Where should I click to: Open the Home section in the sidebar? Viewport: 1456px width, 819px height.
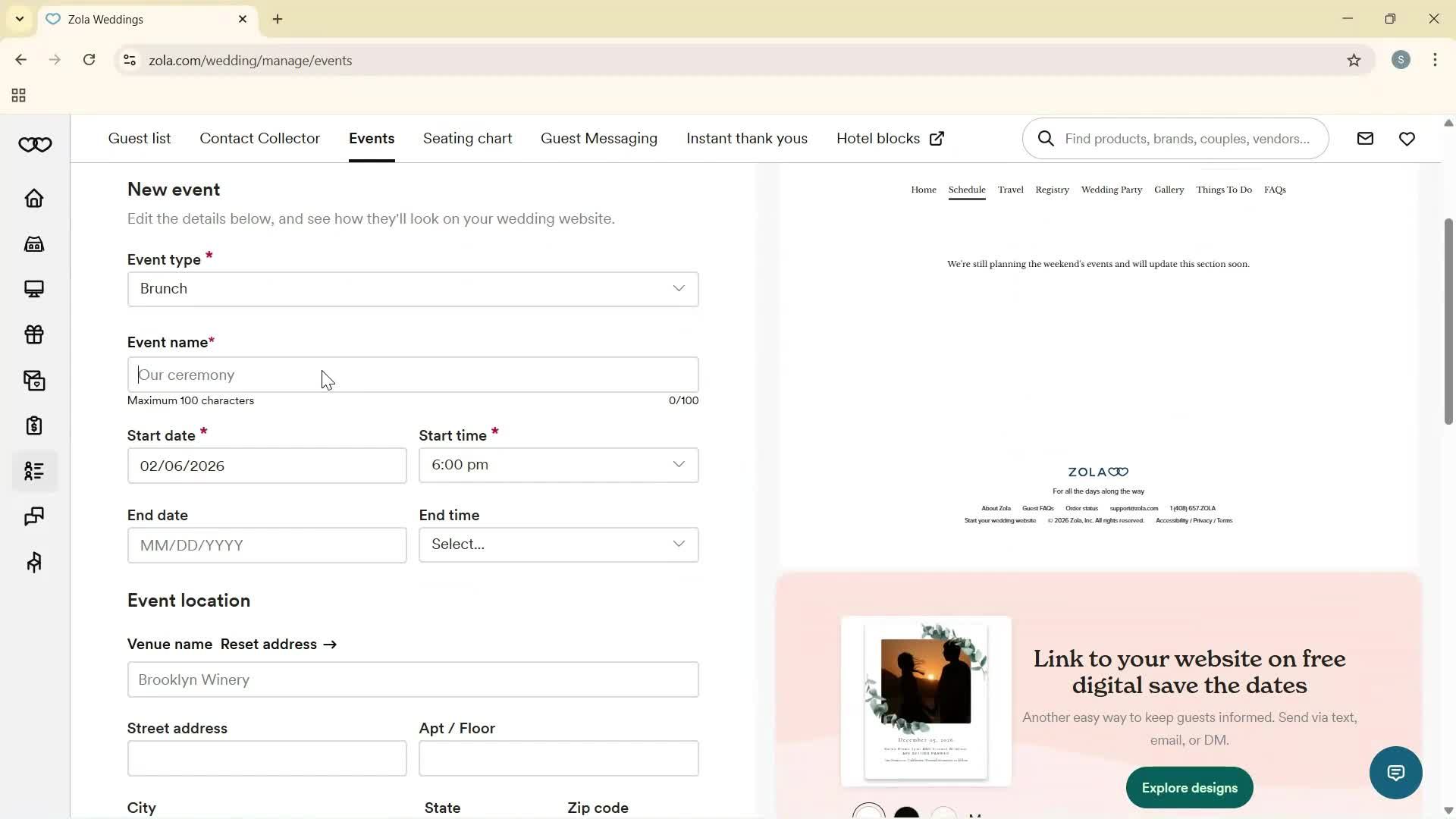tap(34, 198)
